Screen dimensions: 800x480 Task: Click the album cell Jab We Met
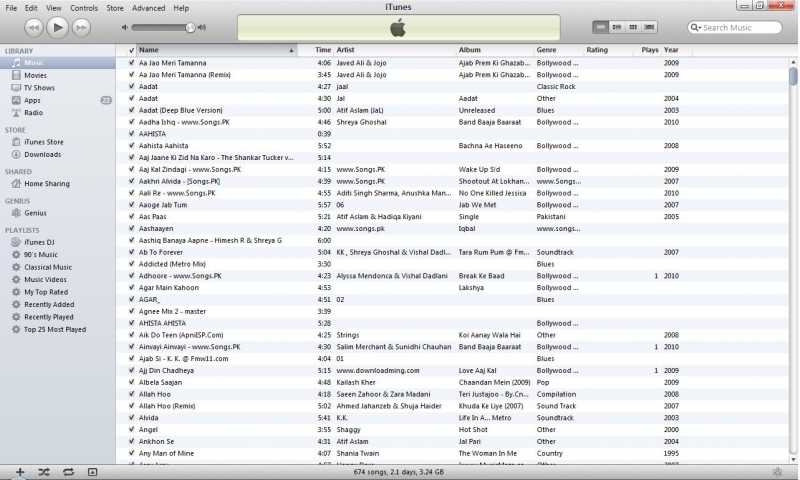[478, 205]
